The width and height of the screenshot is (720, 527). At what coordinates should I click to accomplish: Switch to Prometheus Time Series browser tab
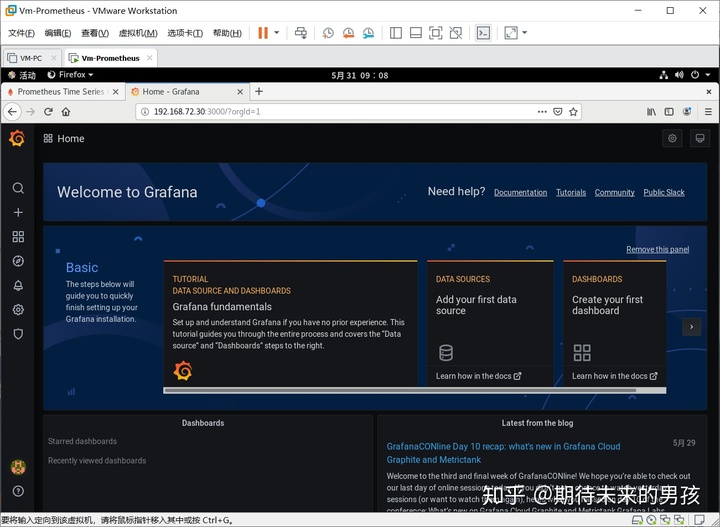[61, 92]
